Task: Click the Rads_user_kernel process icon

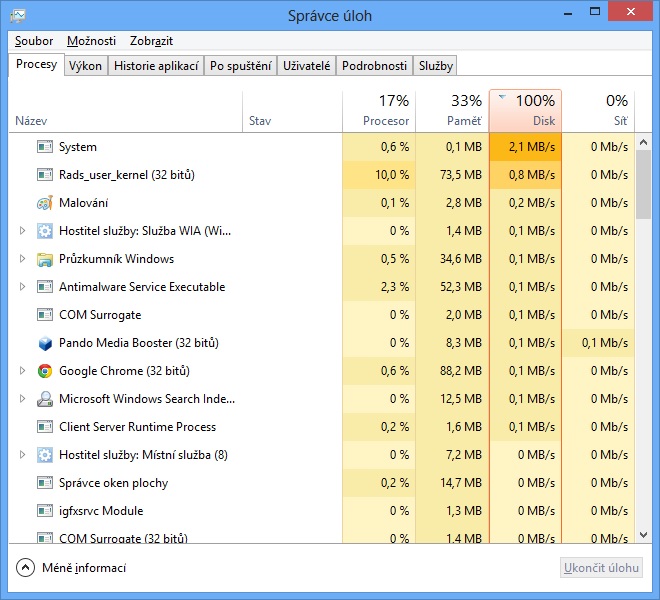Action: (x=45, y=175)
